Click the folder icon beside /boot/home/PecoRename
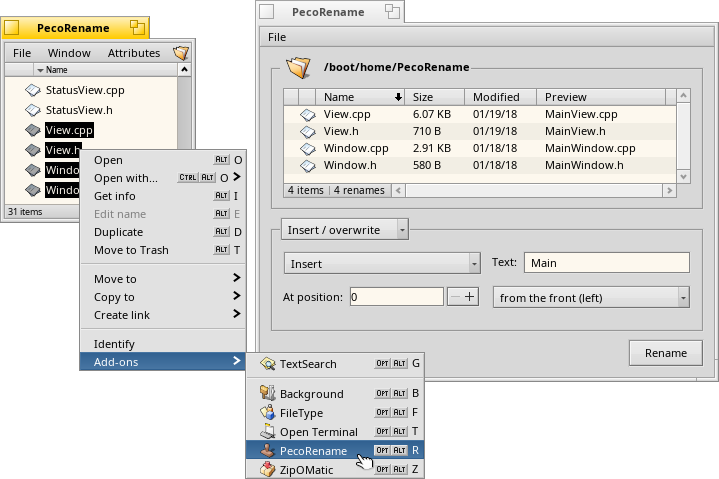Viewport: 719px width, 479px height. (299, 67)
